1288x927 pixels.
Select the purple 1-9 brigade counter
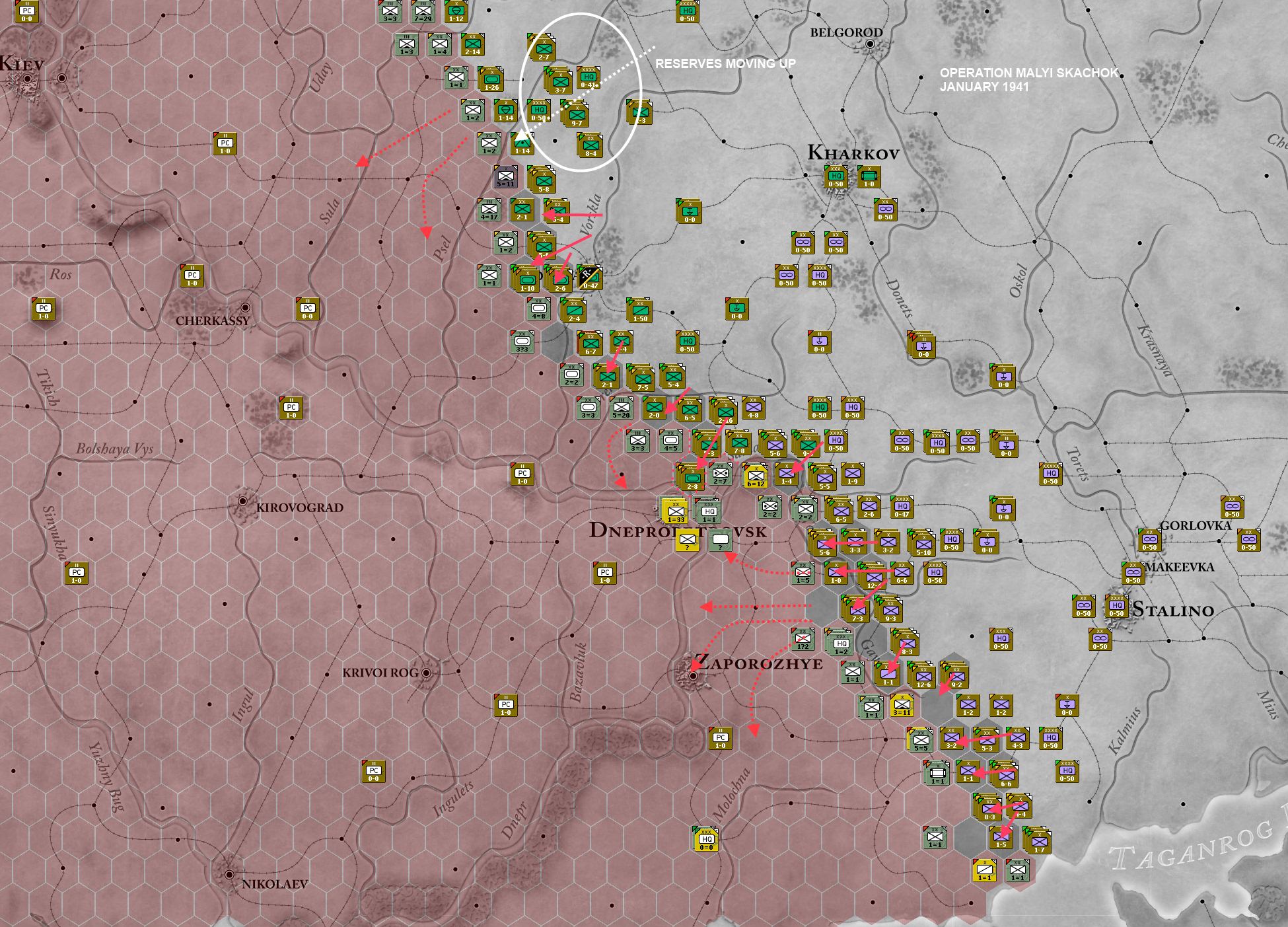click(852, 474)
